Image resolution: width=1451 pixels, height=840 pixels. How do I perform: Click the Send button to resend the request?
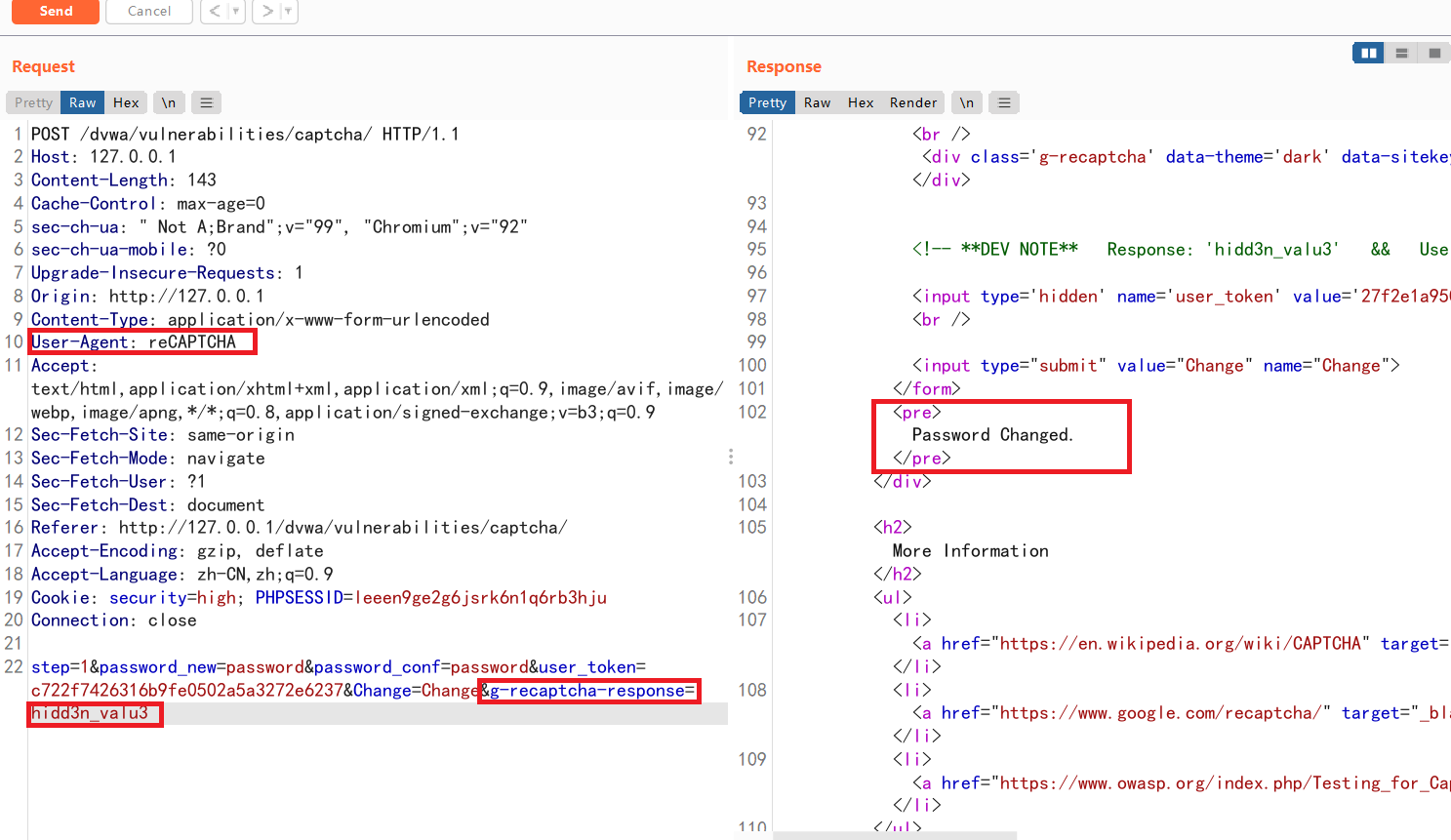(x=55, y=12)
